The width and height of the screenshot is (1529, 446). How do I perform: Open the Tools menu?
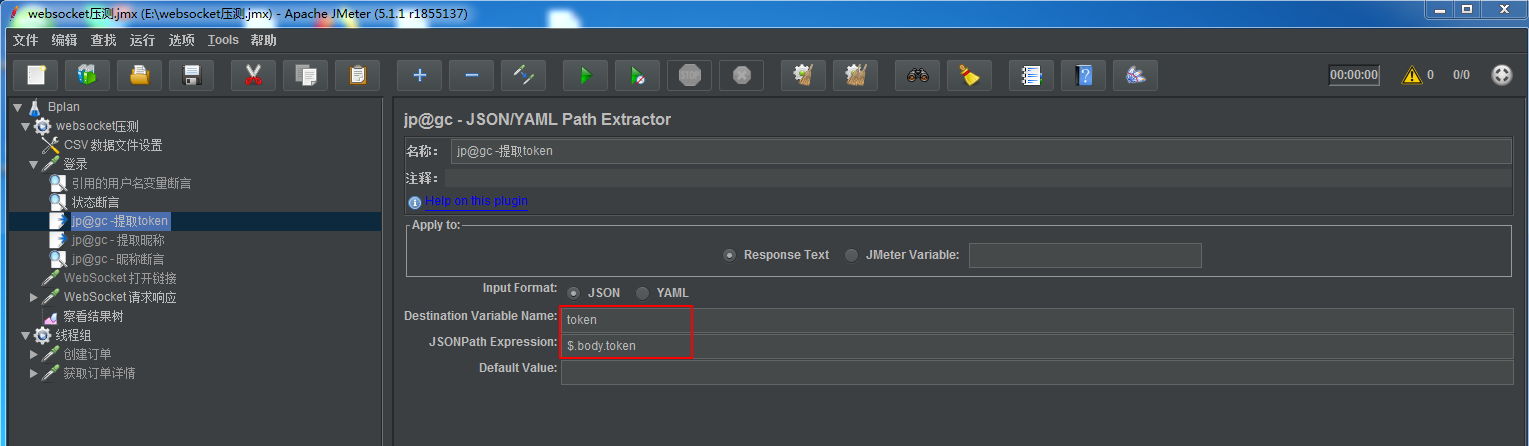point(223,40)
